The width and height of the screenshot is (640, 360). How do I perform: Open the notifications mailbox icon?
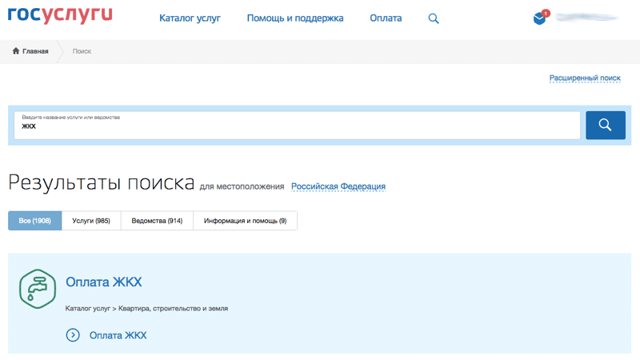point(541,17)
